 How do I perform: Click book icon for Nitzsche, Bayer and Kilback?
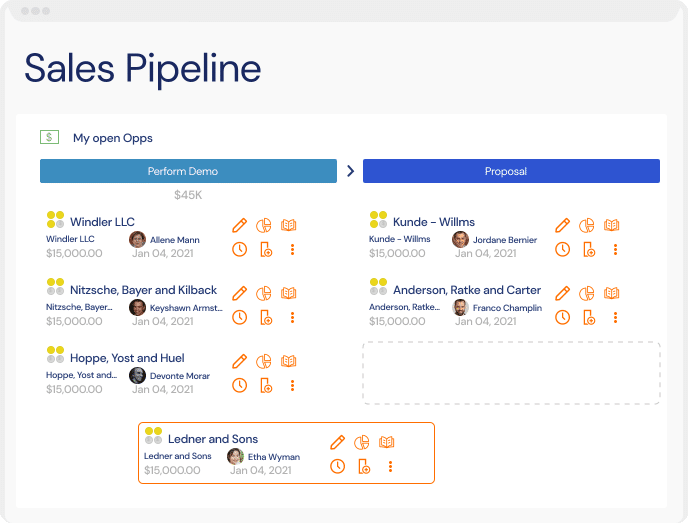(x=288, y=293)
